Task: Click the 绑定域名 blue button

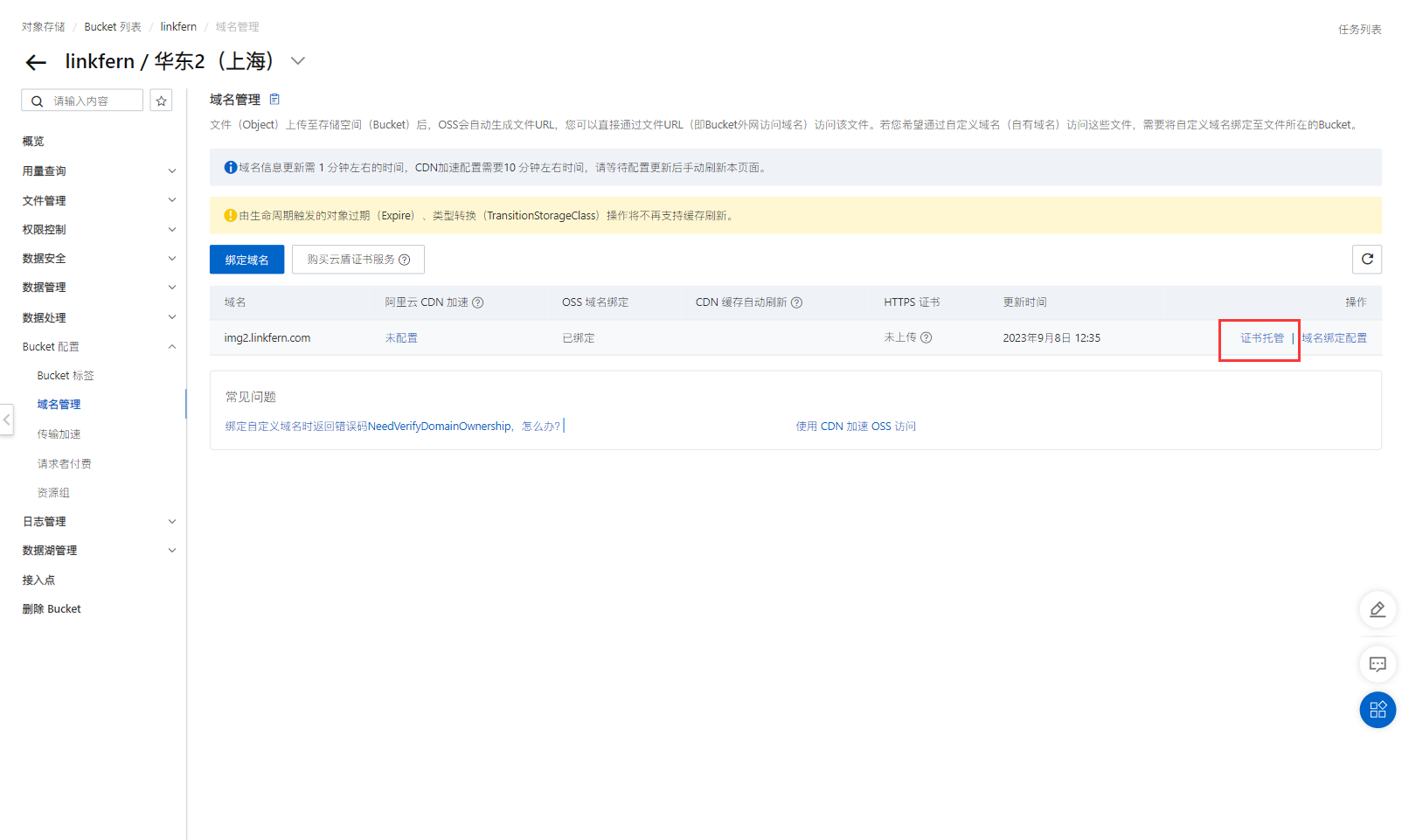Action: (x=246, y=260)
